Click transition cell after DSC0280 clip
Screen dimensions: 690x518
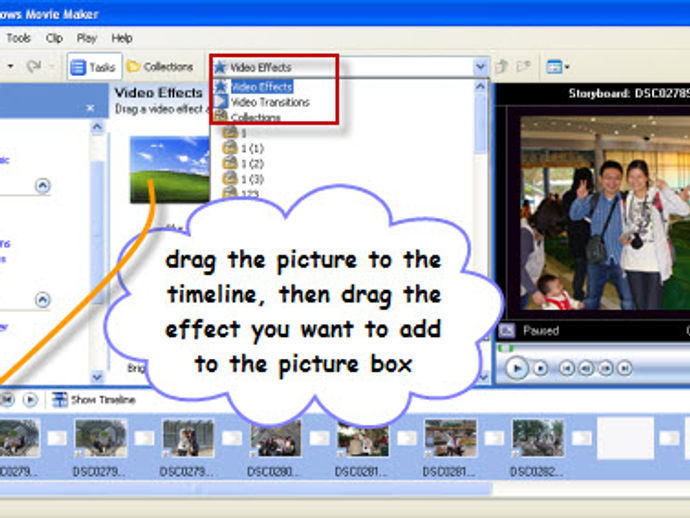319,438
